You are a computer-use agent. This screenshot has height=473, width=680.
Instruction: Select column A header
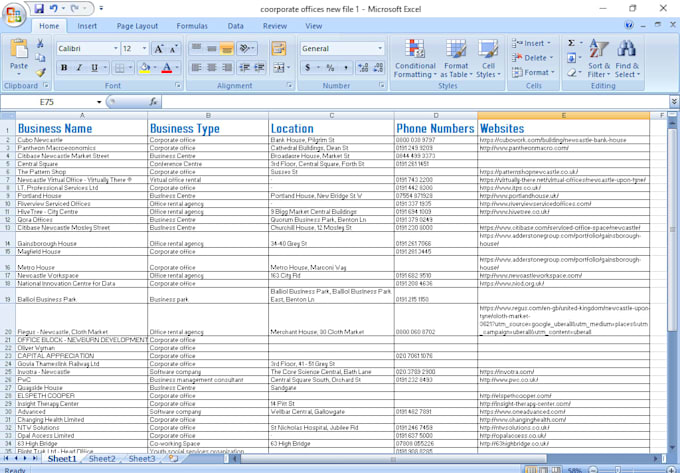(x=82, y=115)
